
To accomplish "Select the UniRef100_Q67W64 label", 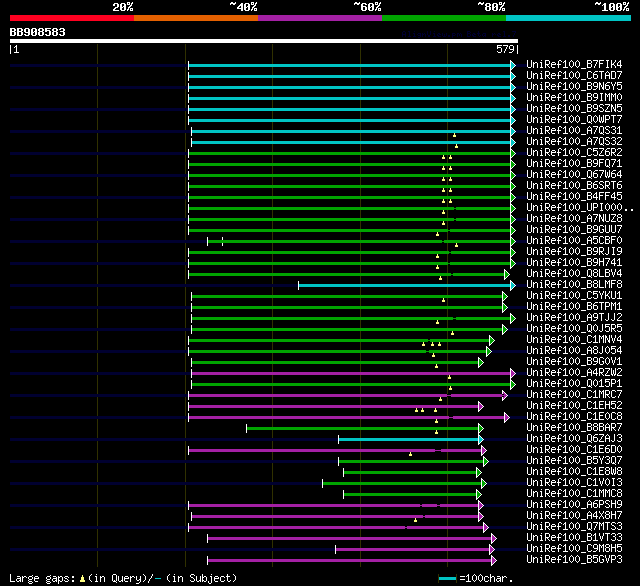I will tap(574, 175).
